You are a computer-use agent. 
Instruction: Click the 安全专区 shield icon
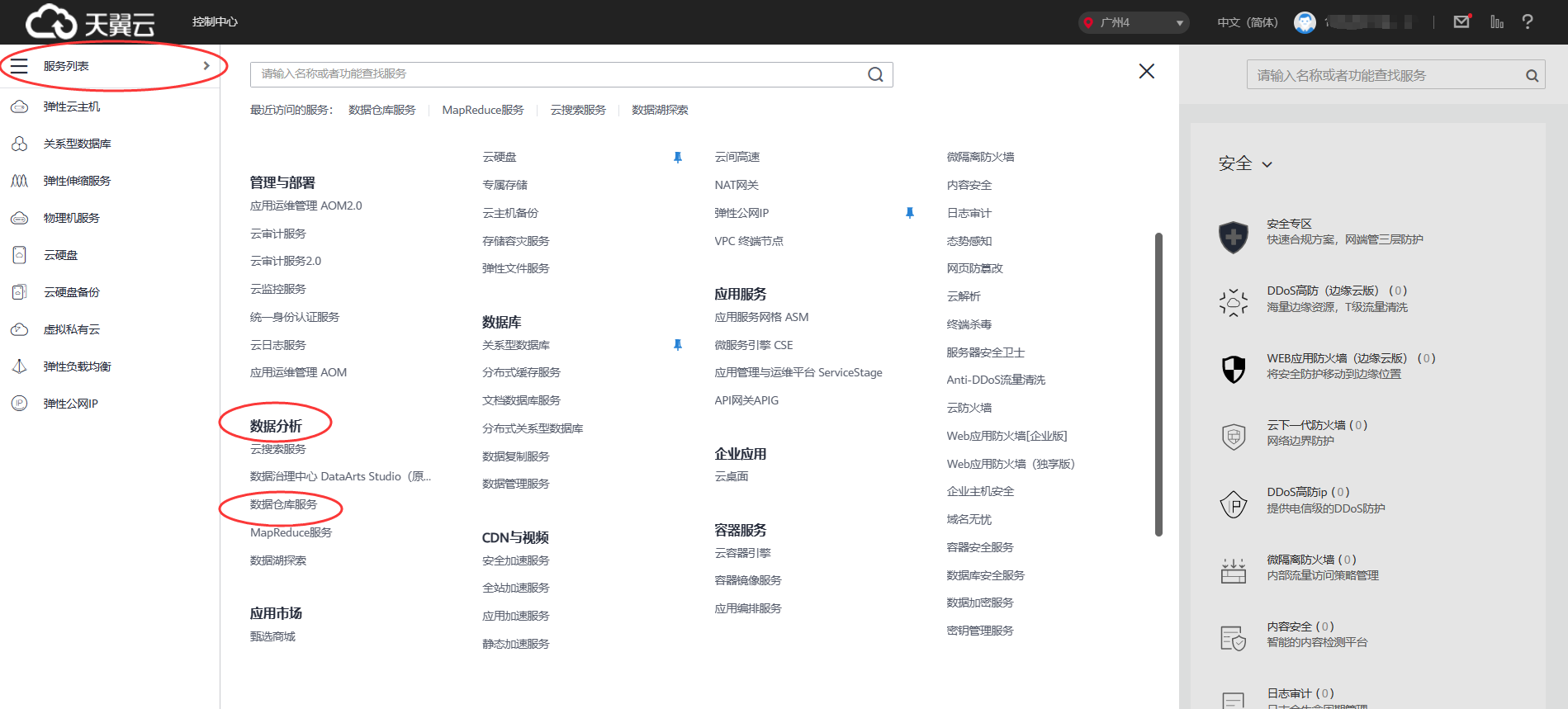click(1234, 237)
